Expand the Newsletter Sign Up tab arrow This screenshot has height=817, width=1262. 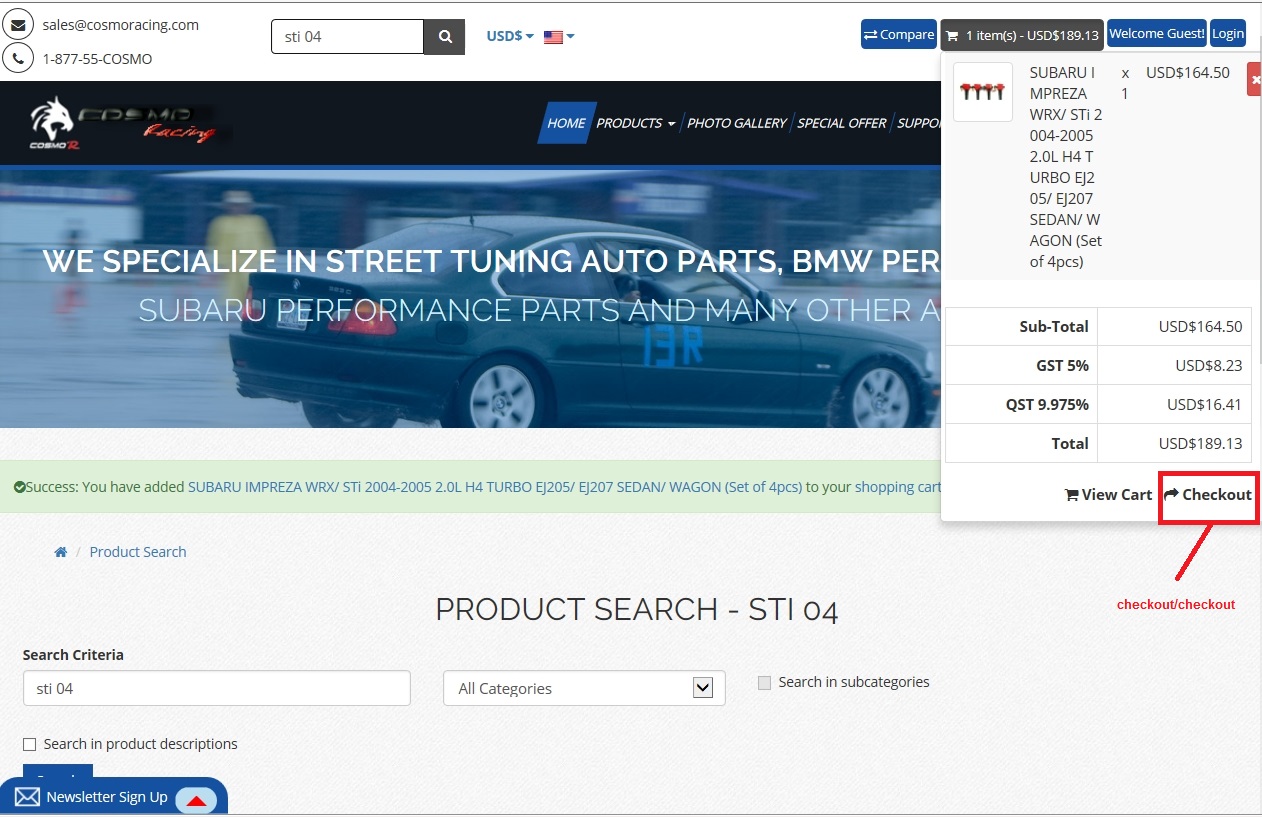pos(196,800)
